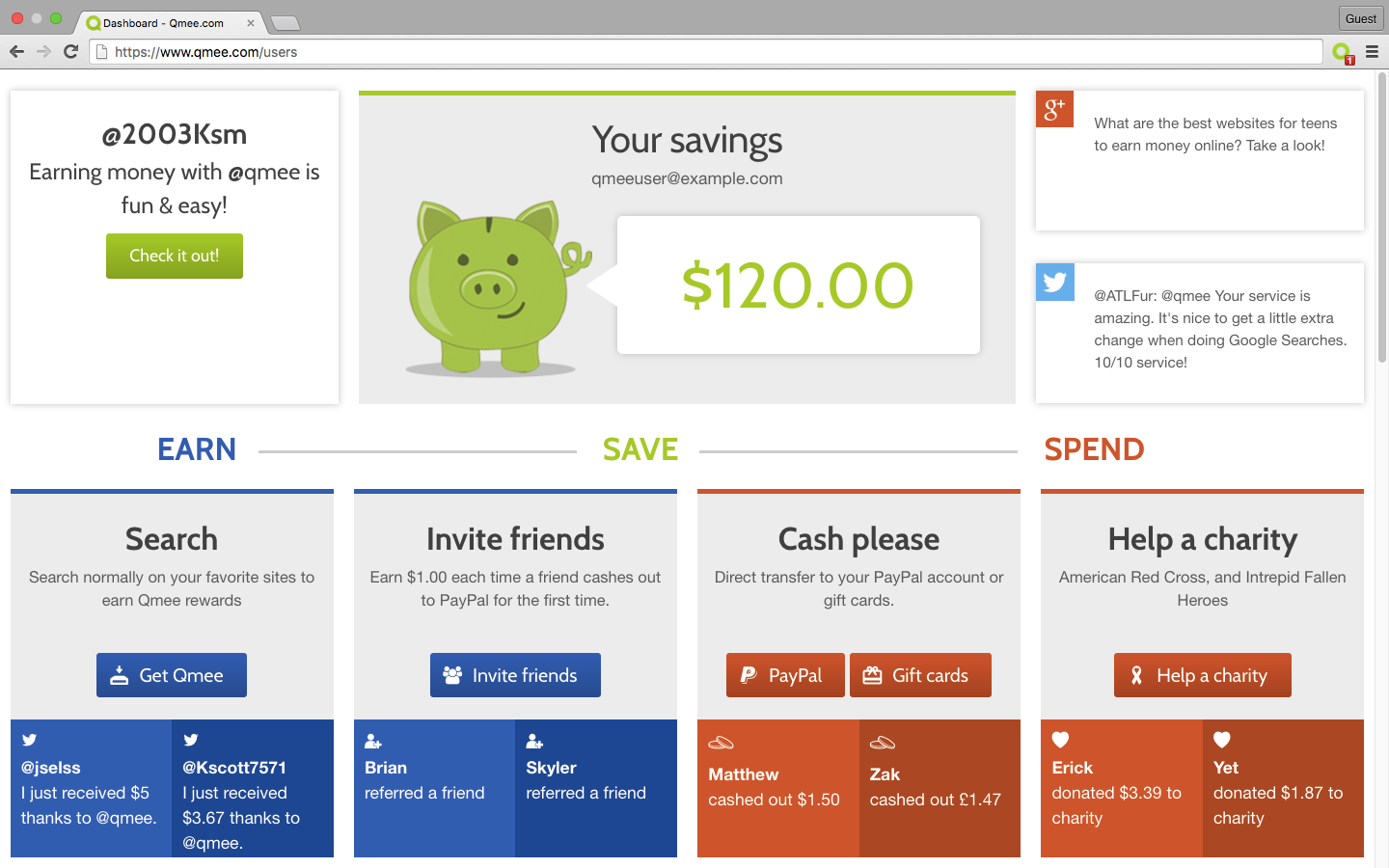Click the referral icon above Brian
Viewport: 1389px width, 868px height.
pos(373,741)
